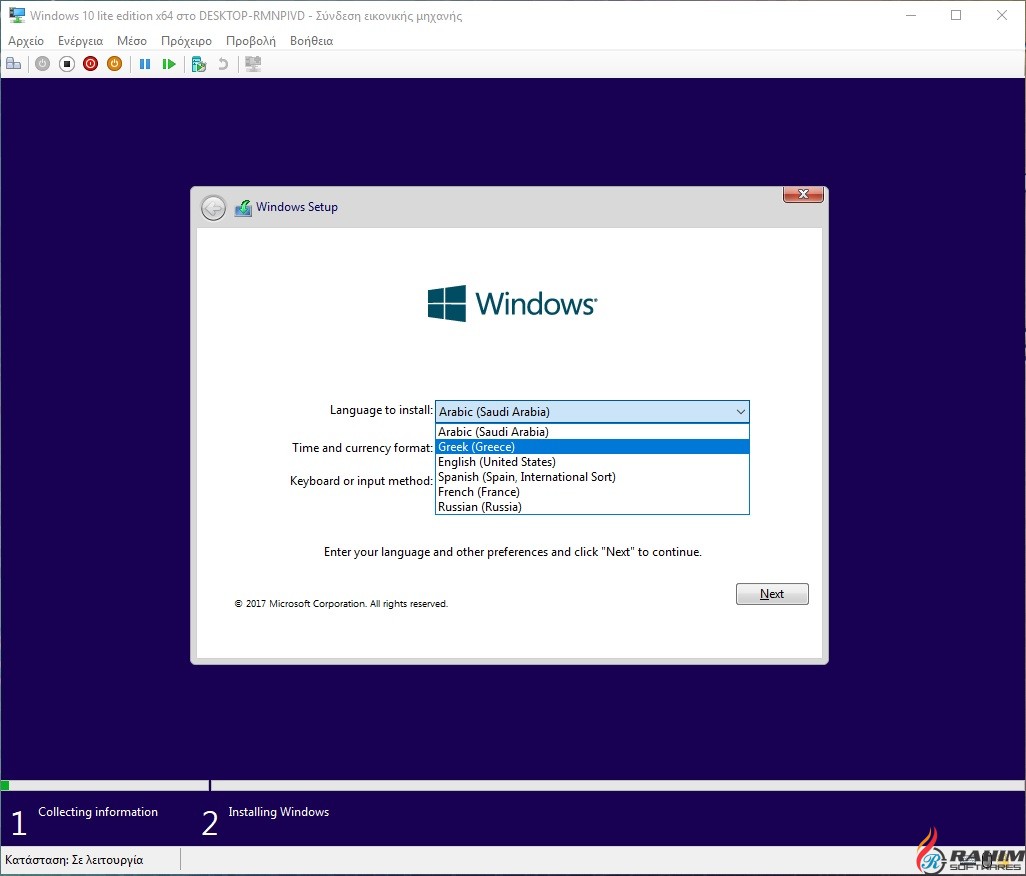Select Russian (Russia) language option
This screenshot has height=876, width=1026.
[x=592, y=507]
